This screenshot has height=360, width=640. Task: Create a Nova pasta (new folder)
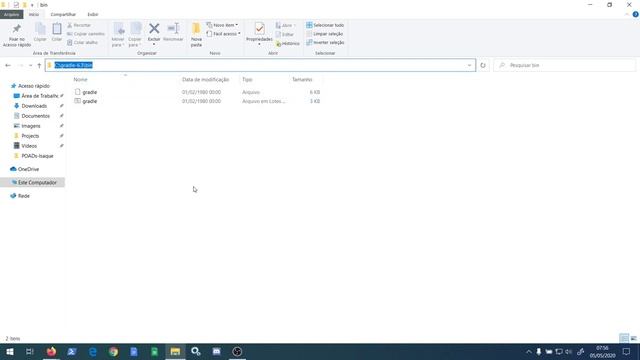coord(196,35)
